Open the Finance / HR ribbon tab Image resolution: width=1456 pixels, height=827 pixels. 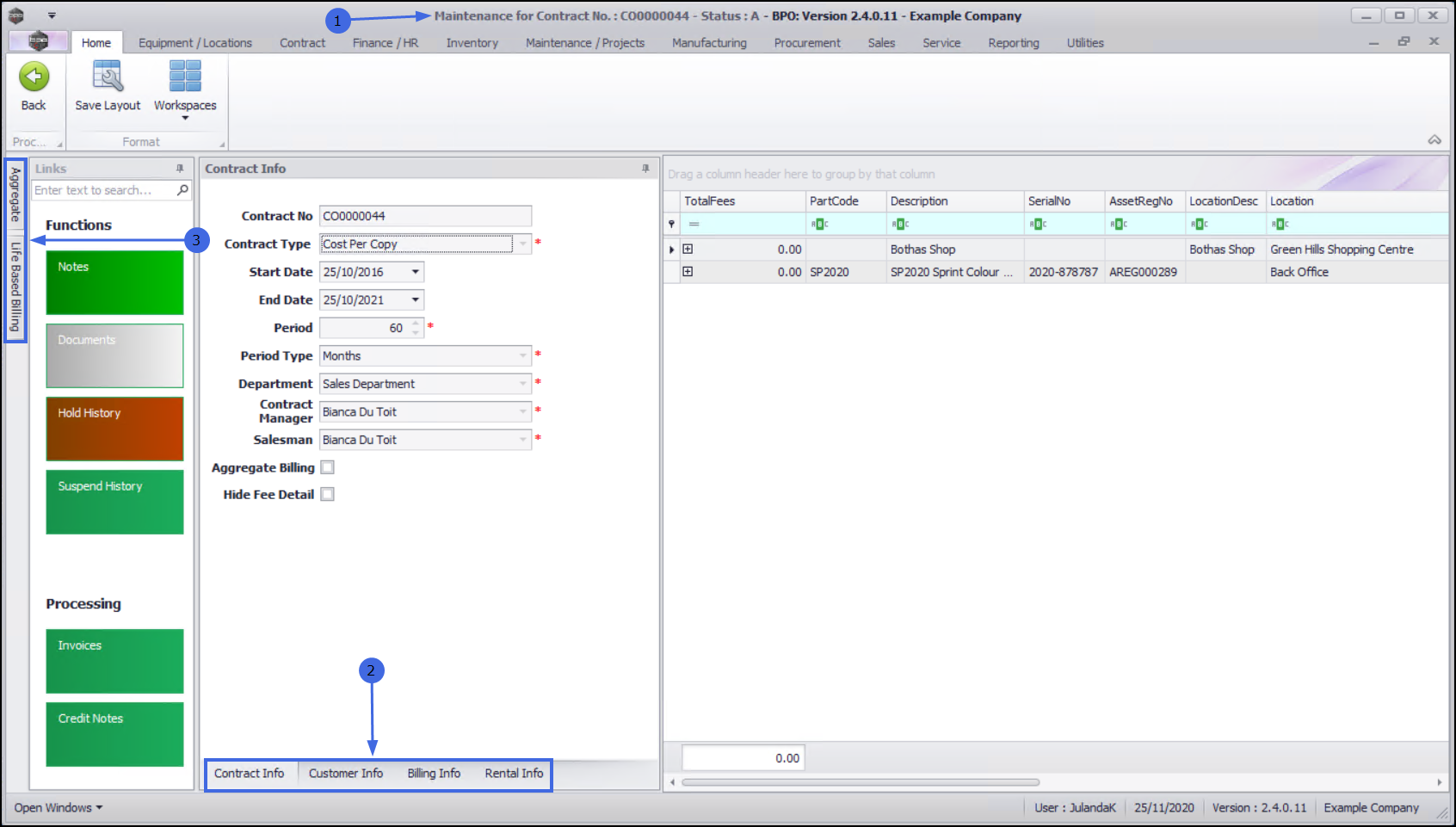coord(386,43)
